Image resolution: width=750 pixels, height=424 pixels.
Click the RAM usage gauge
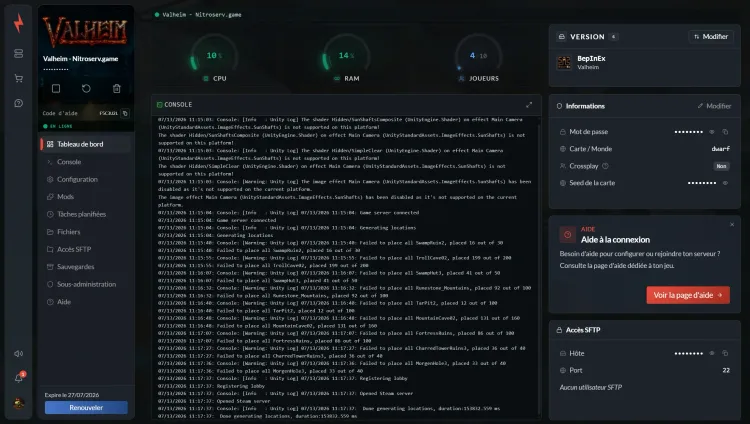[x=346, y=59]
